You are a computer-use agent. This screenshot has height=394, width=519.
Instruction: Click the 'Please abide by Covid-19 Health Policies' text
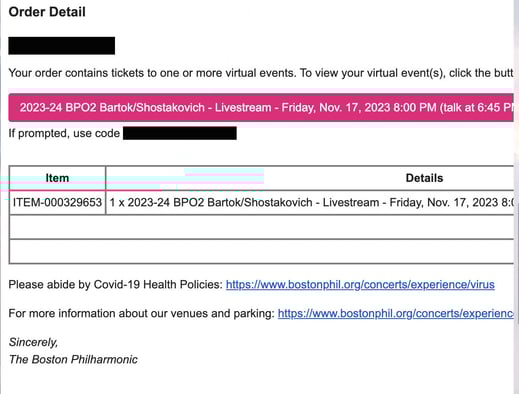(x=115, y=285)
